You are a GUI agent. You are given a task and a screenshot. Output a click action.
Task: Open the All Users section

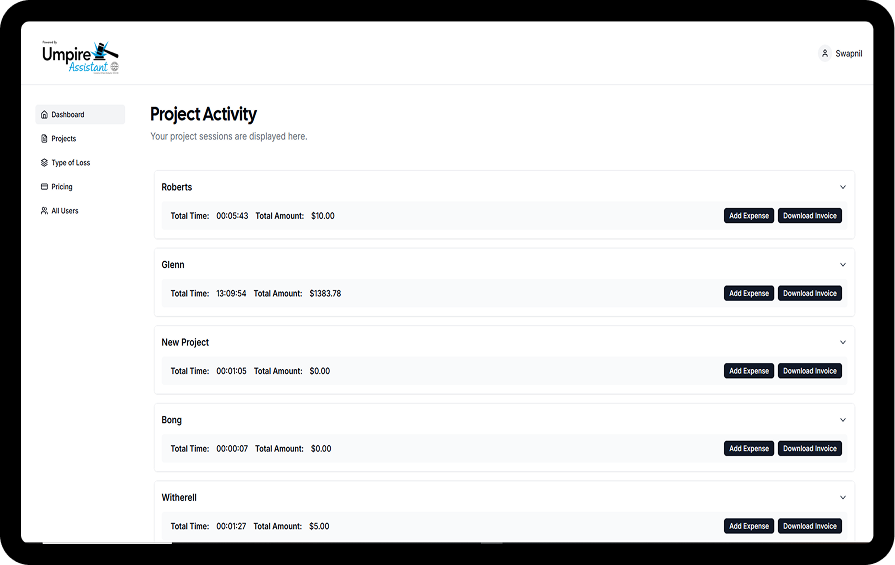point(65,211)
